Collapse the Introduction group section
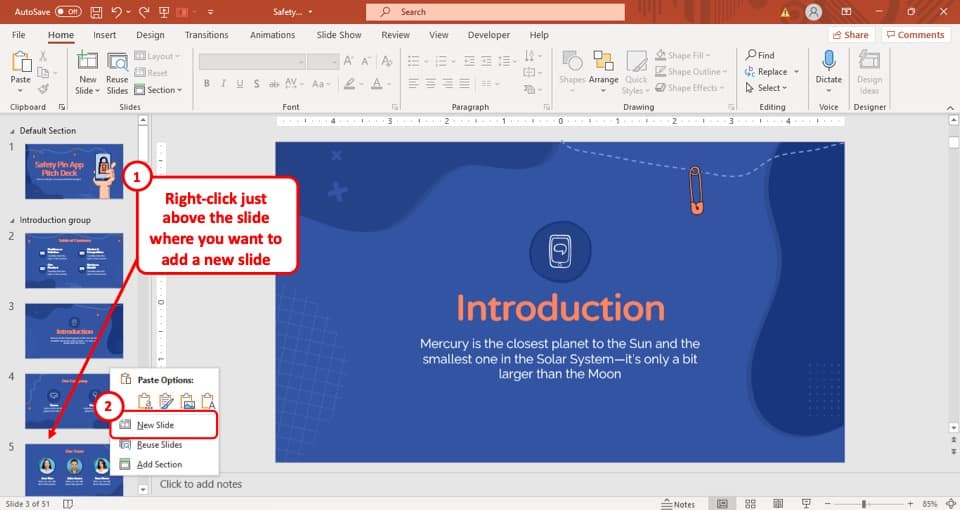960x510 pixels. coord(12,220)
